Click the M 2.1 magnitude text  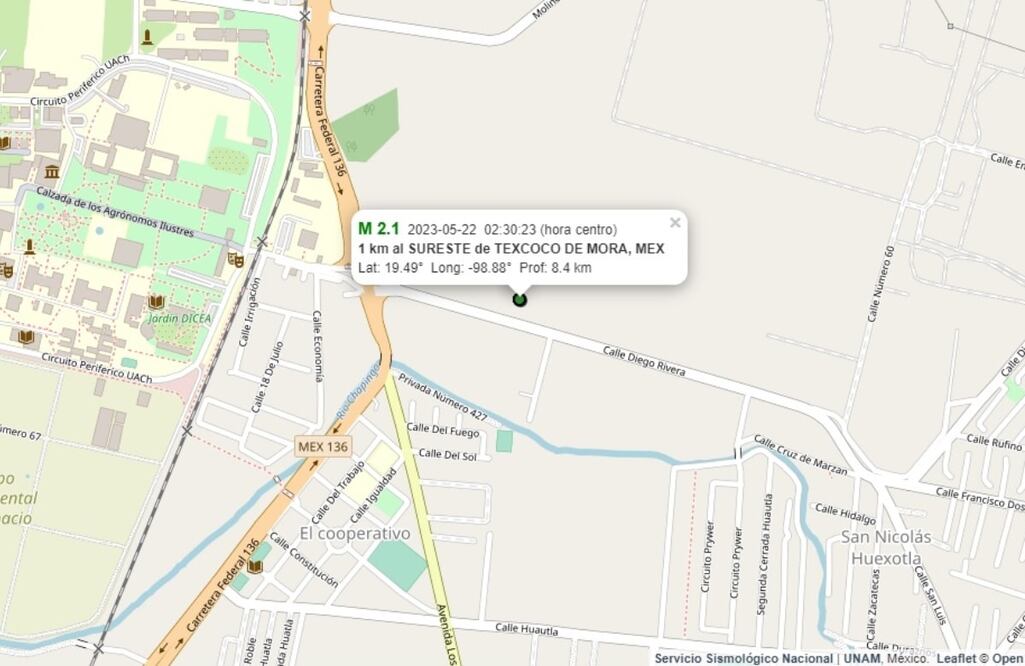click(378, 229)
